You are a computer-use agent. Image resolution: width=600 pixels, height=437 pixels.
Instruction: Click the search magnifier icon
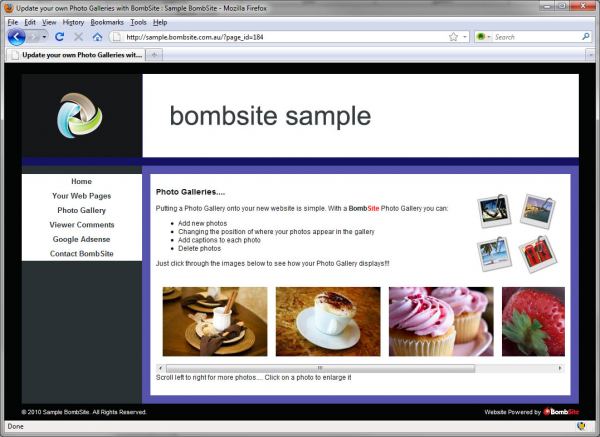pyautogui.click(x=585, y=37)
